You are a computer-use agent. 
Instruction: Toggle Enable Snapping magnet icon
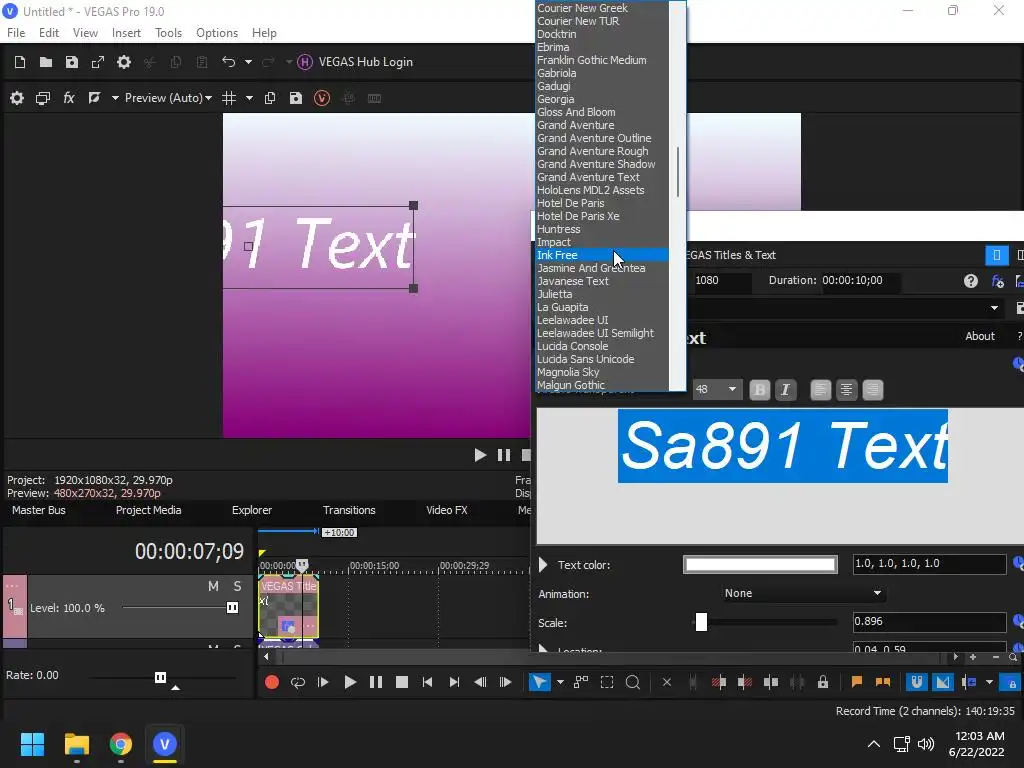917,682
